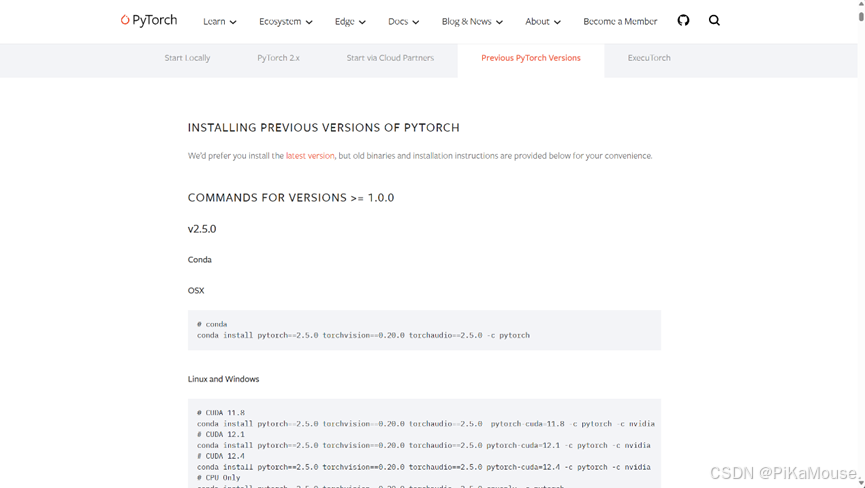Viewport: 865px width, 488px height.
Task: Click the CPU Only comment line
Action: (x=218, y=478)
